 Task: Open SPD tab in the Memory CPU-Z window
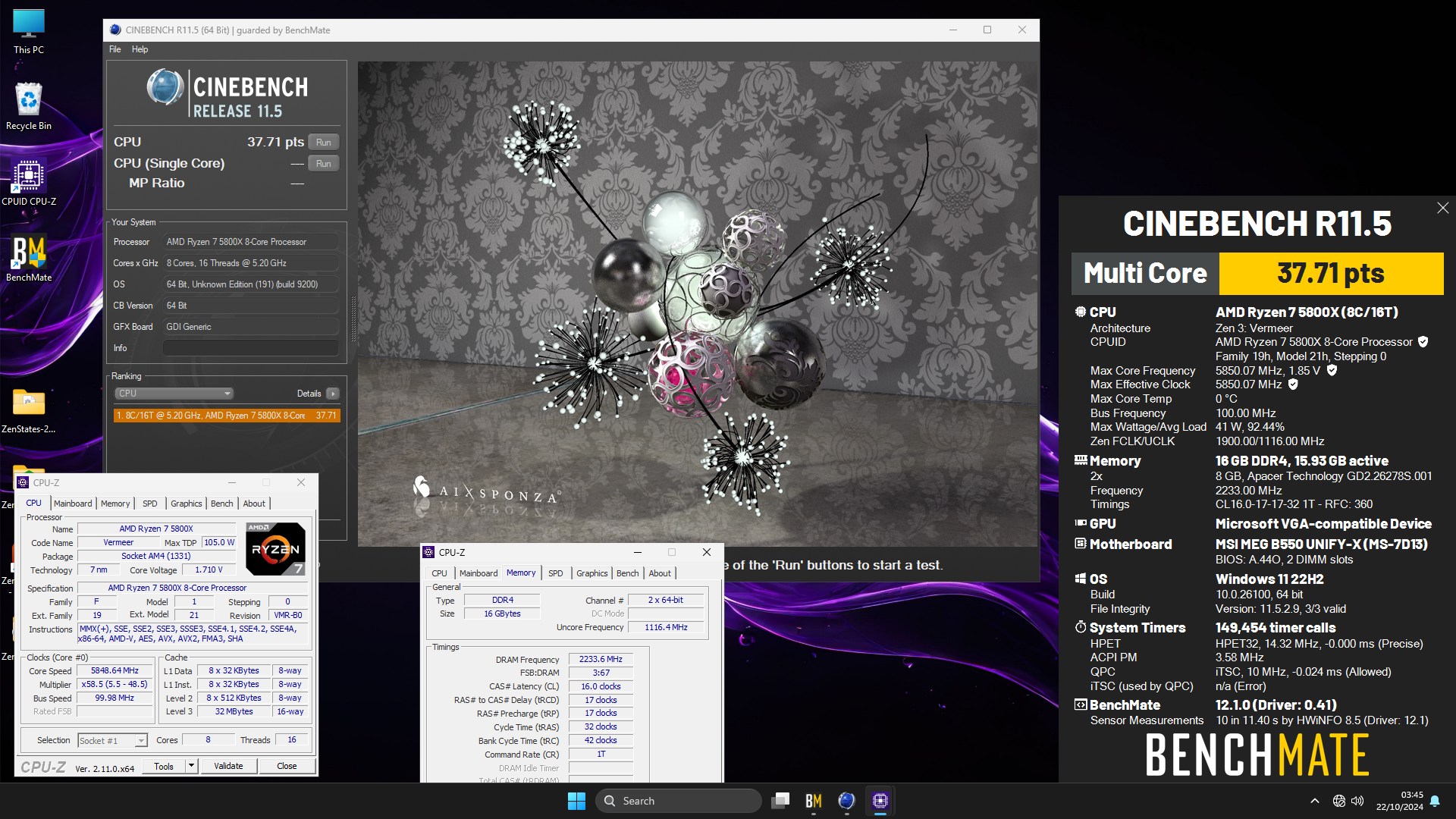pyautogui.click(x=556, y=573)
